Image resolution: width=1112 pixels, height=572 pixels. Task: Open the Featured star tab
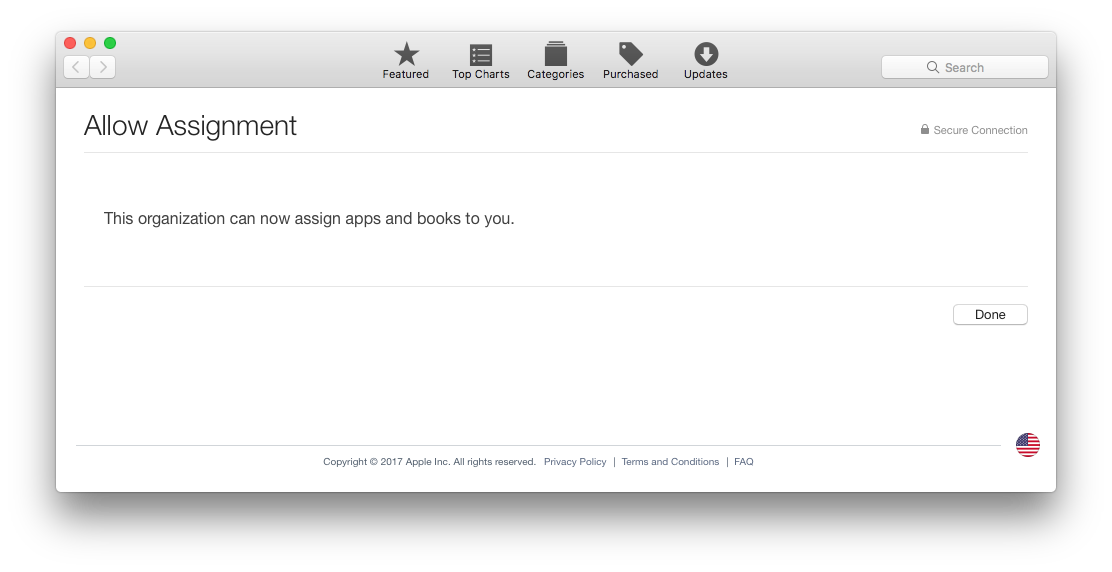click(x=406, y=61)
